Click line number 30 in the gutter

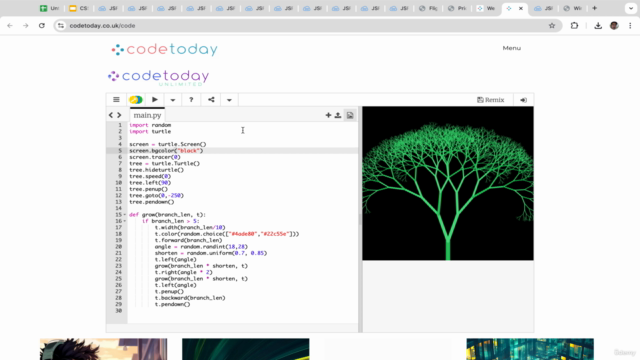pyautogui.click(x=118, y=311)
